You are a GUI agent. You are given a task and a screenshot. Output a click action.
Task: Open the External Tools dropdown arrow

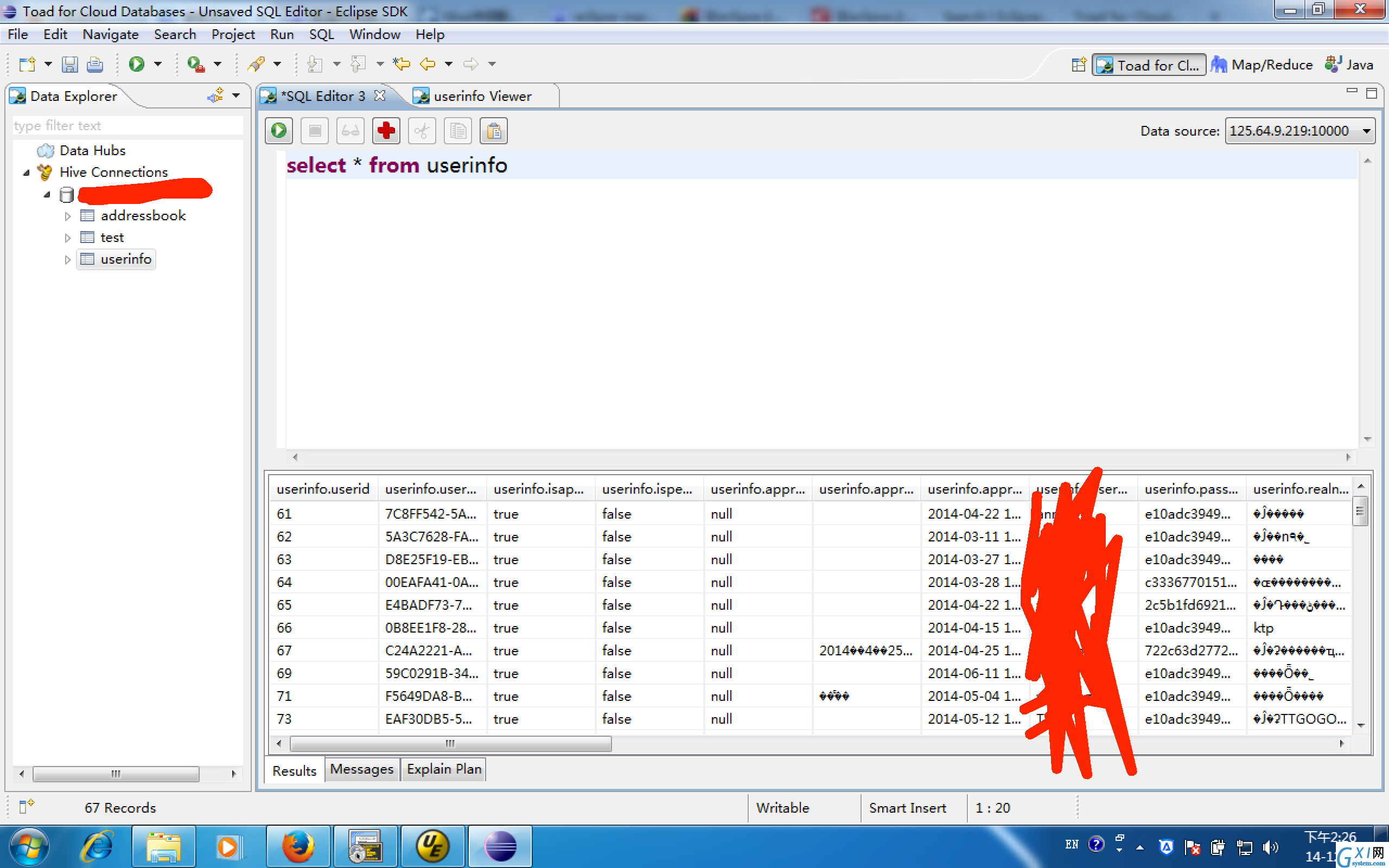[218, 63]
